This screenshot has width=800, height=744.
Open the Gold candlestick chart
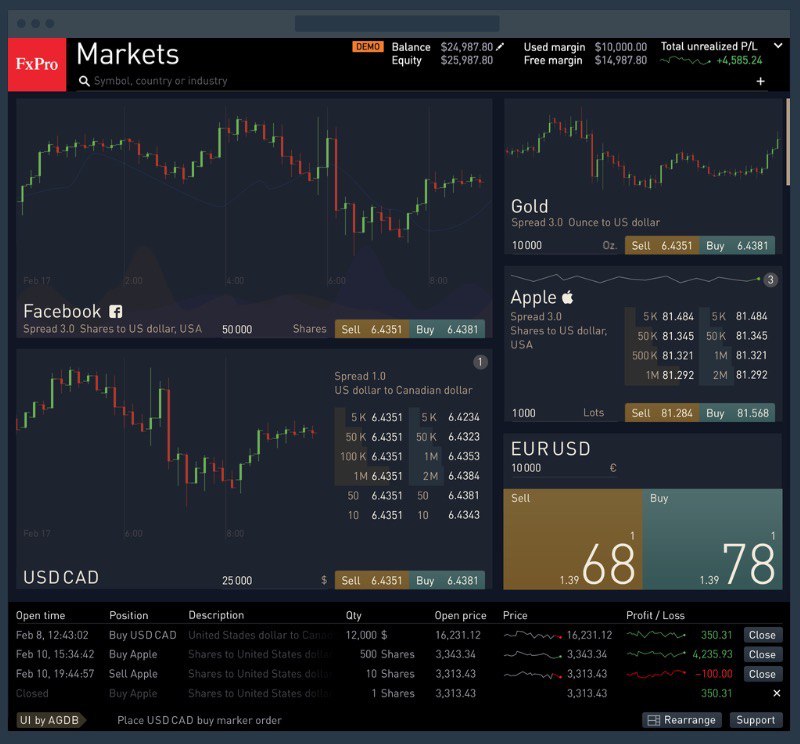pos(643,148)
